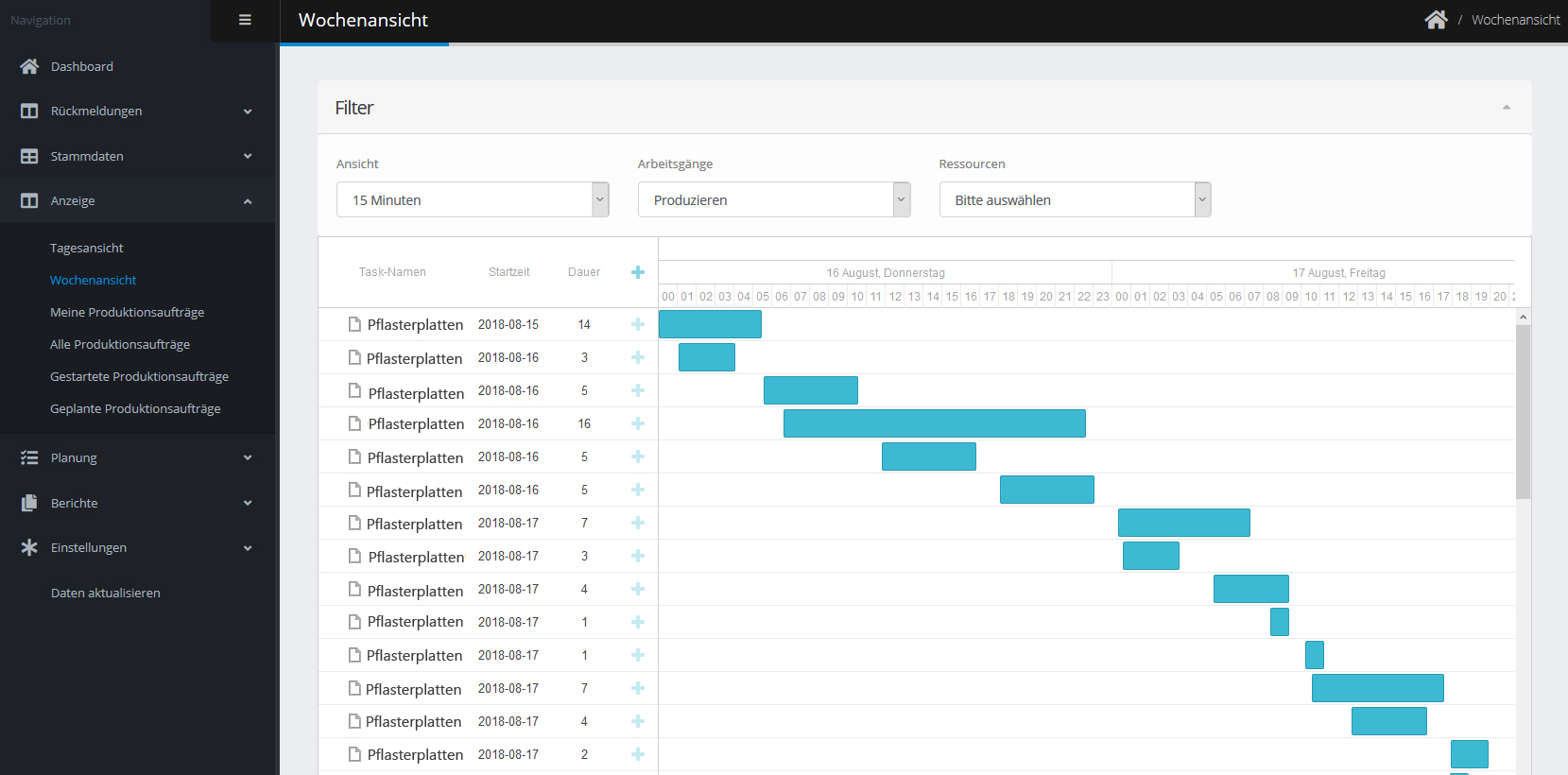Image resolution: width=1568 pixels, height=775 pixels.
Task: Open the Ansicht dropdown showing 15 Minuten
Action: tap(473, 199)
